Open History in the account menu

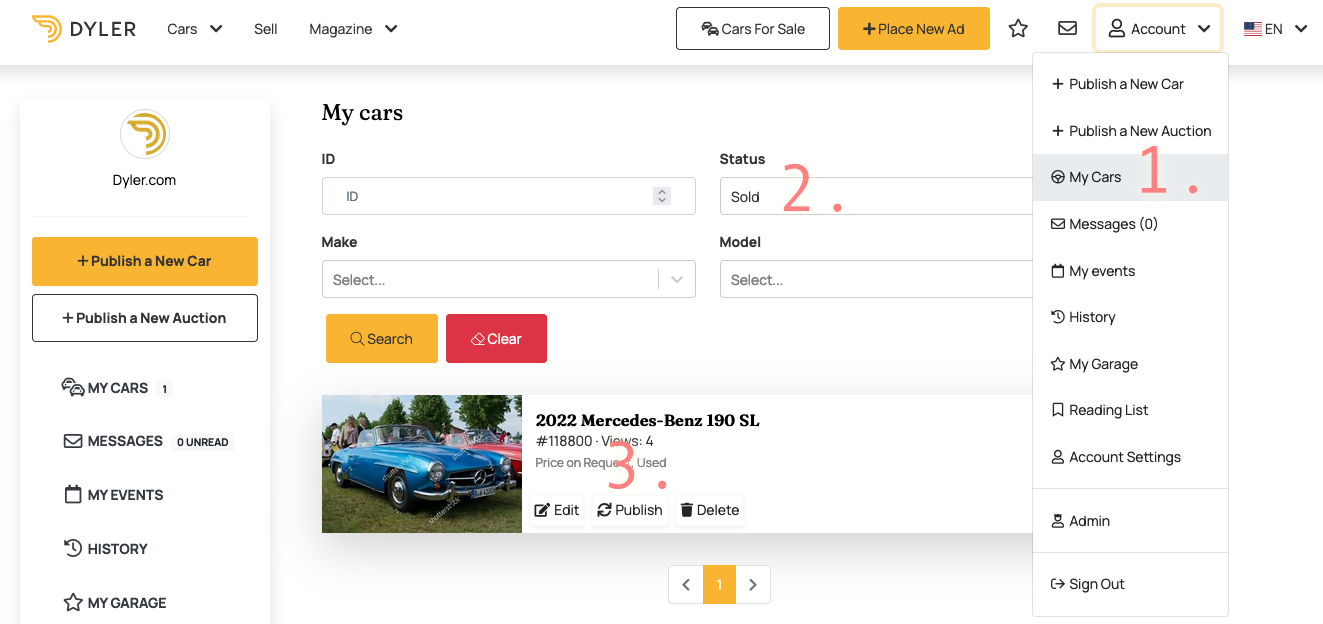(1130, 317)
